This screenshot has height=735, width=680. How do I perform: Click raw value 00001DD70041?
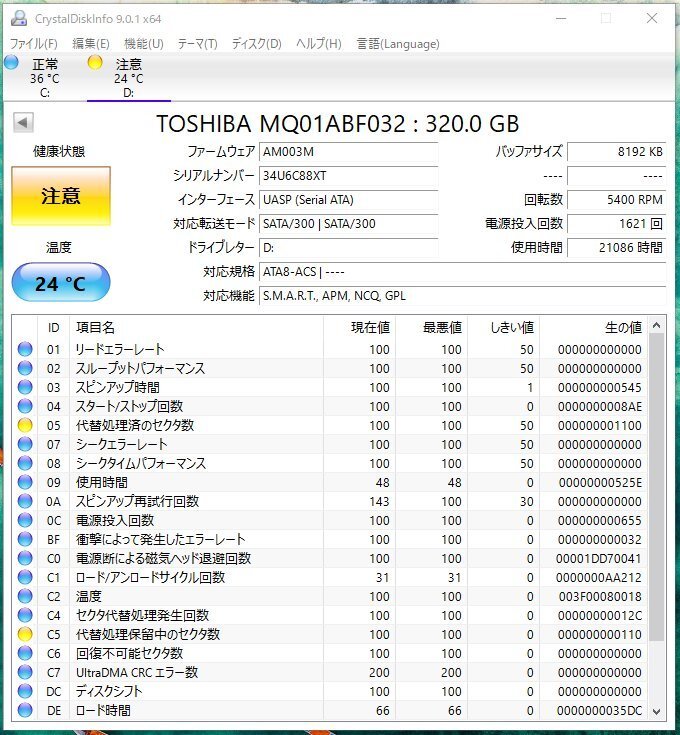pyautogui.click(x=598, y=559)
